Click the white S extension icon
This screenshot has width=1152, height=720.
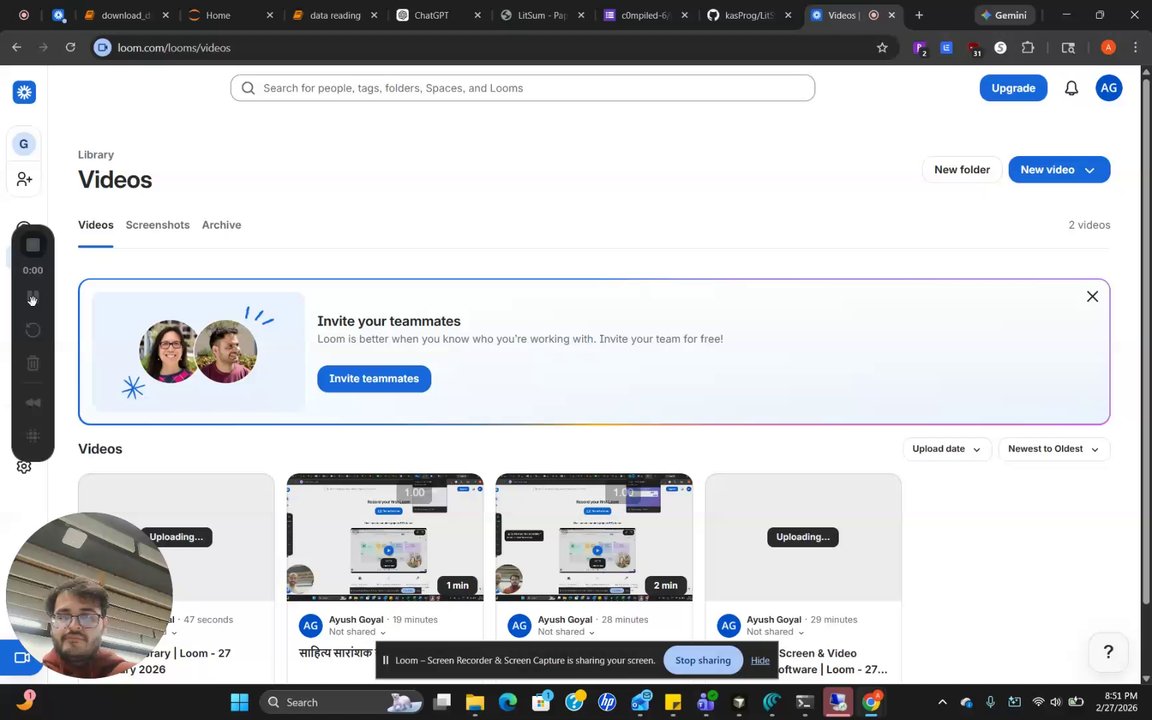coord(1000,48)
